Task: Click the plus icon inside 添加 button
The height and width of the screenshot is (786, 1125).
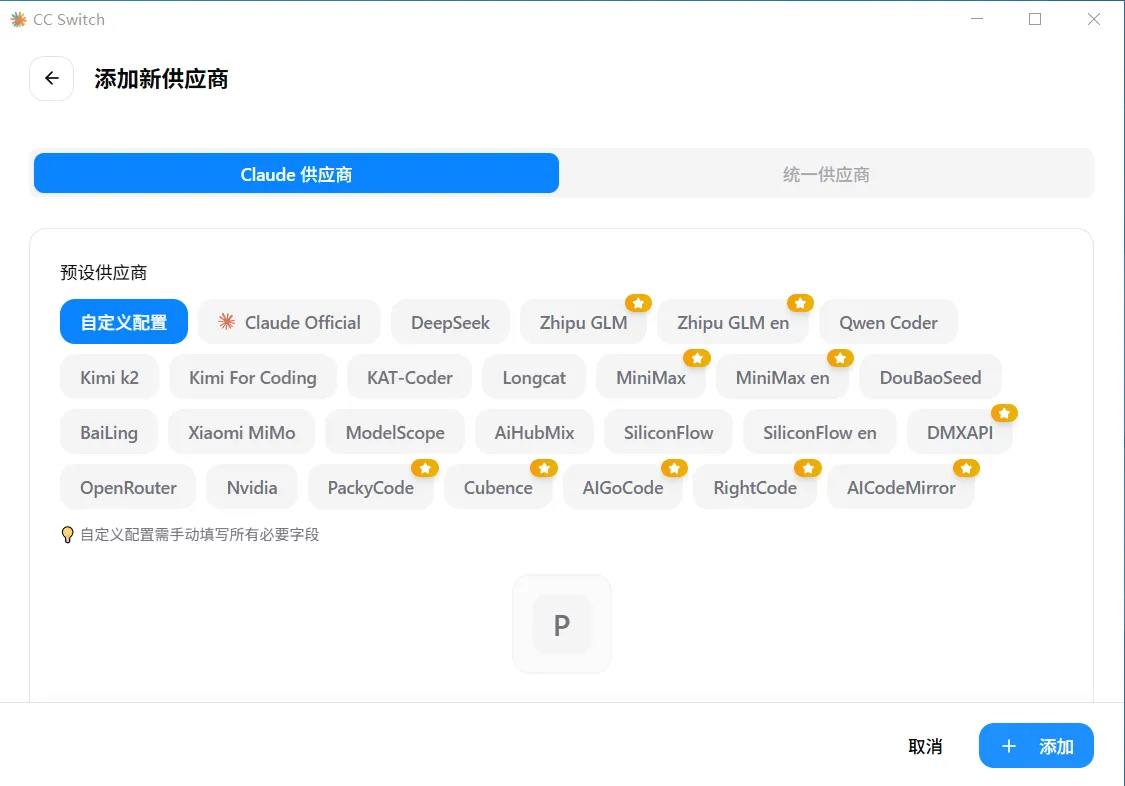Action: pyautogui.click(x=1008, y=745)
